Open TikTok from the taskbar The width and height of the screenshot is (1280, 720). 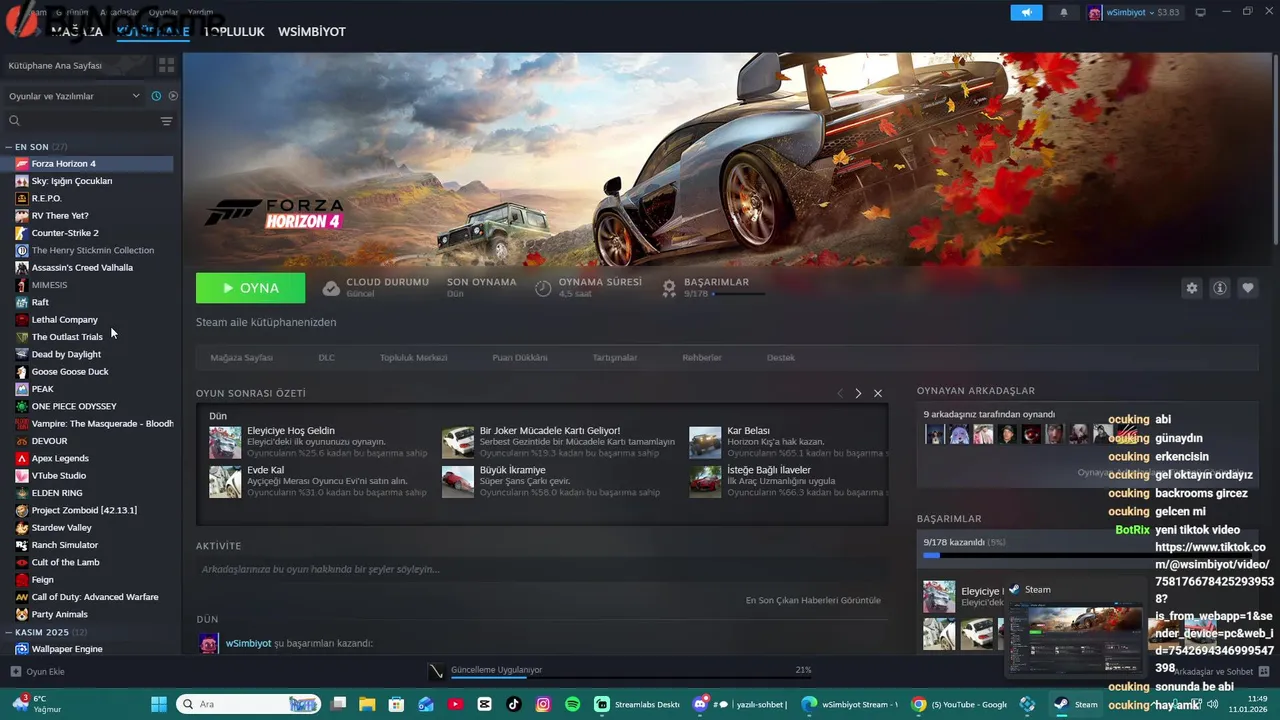pyautogui.click(x=514, y=704)
